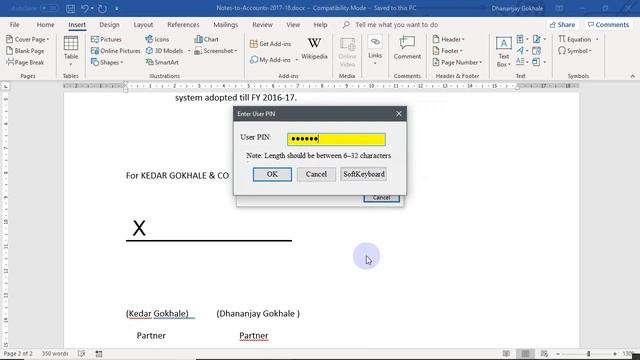Click the word count in status bar
The image size is (640, 360).
[55, 353]
